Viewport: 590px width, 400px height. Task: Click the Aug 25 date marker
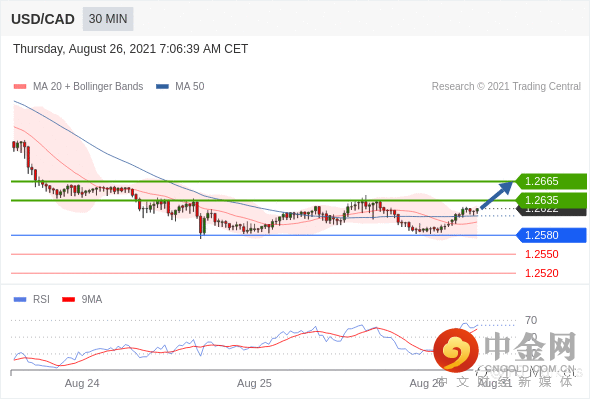pos(254,383)
